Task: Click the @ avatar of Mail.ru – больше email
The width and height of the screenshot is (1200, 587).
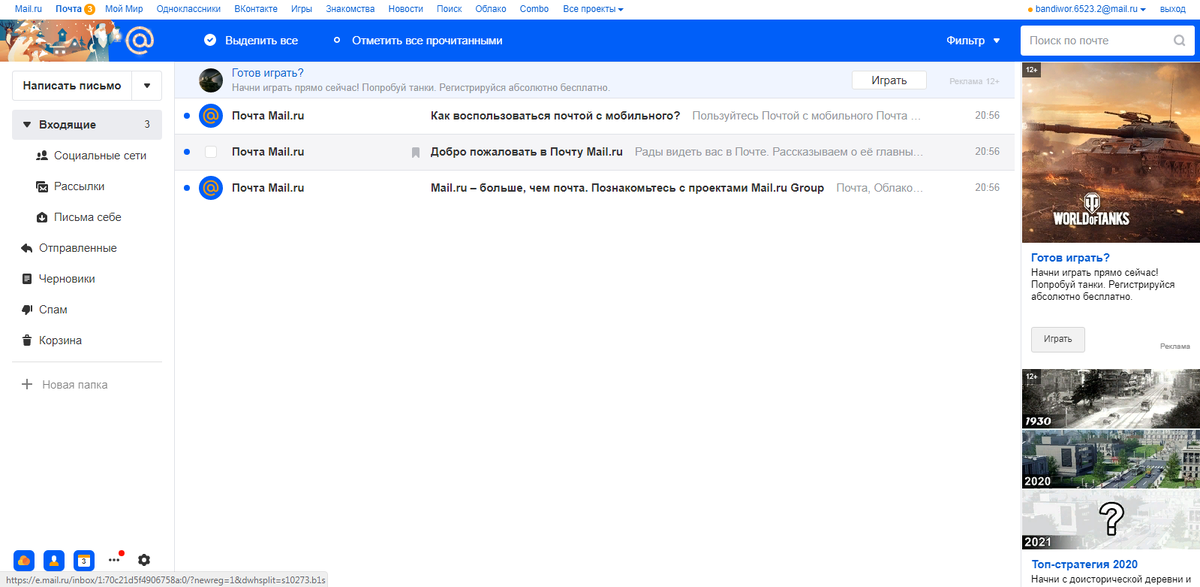Action: click(x=210, y=188)
